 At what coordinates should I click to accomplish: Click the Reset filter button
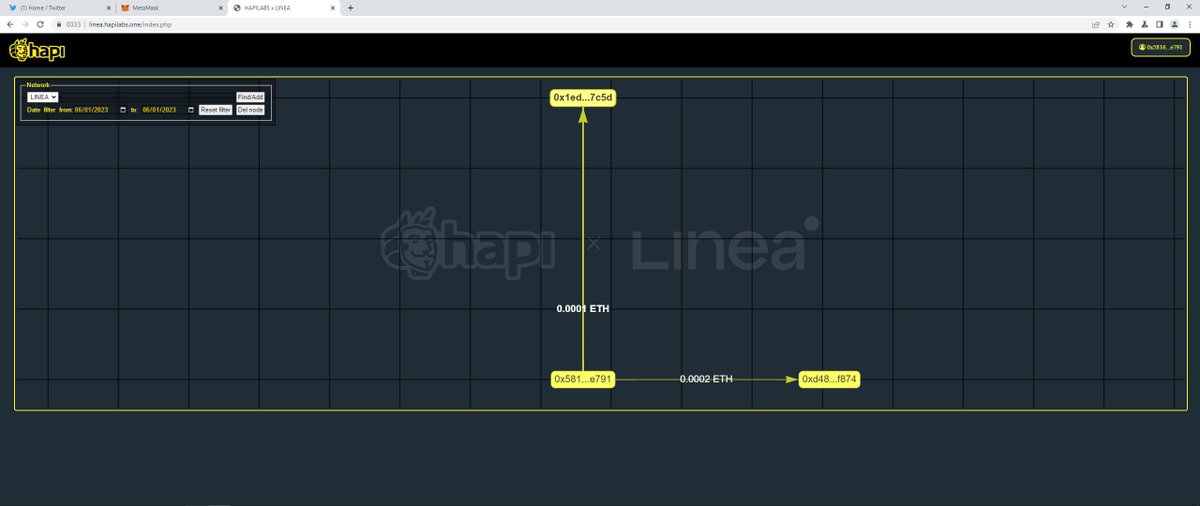pos(215,110)
